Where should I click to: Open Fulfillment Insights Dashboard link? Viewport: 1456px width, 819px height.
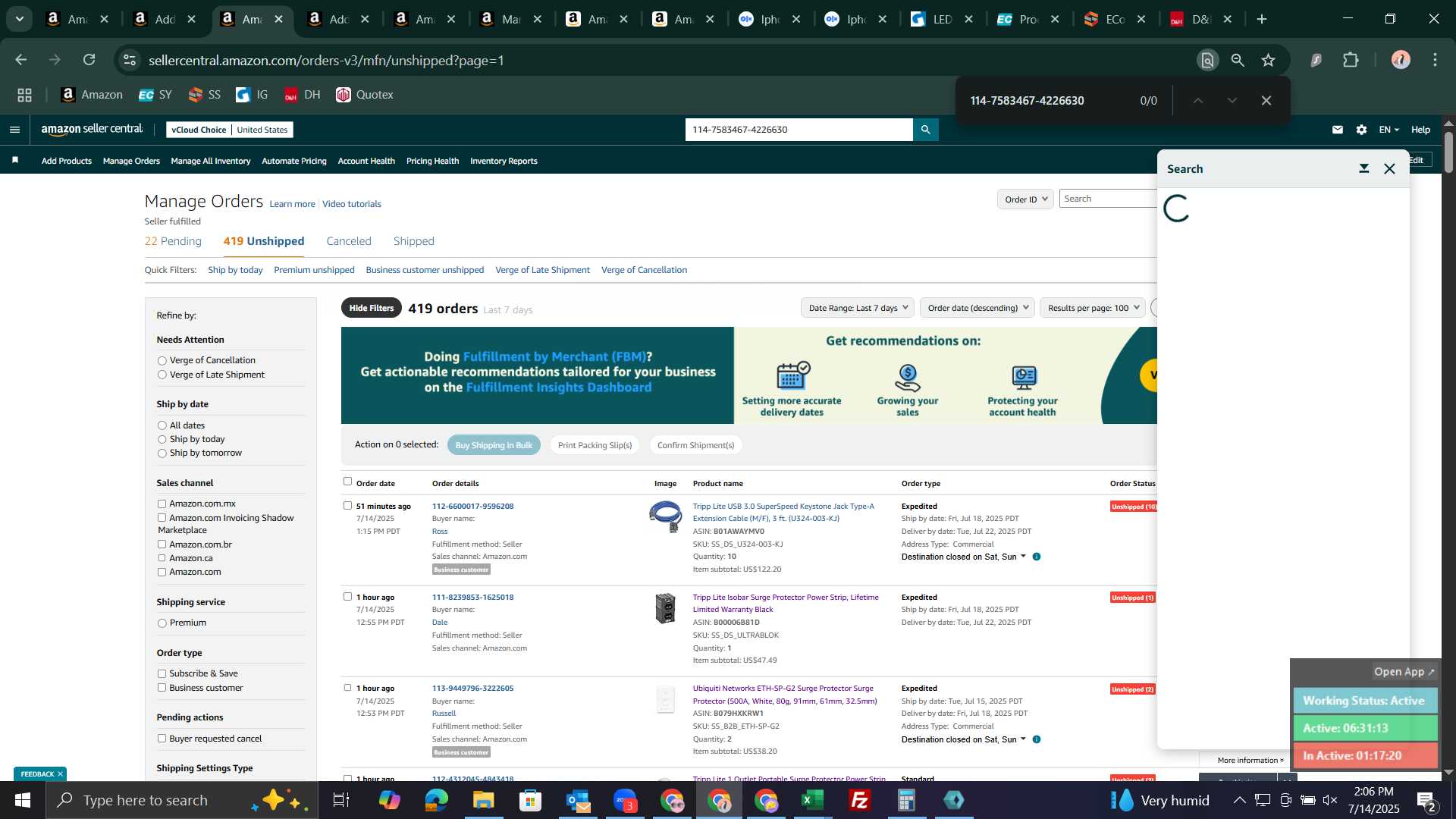559,388
